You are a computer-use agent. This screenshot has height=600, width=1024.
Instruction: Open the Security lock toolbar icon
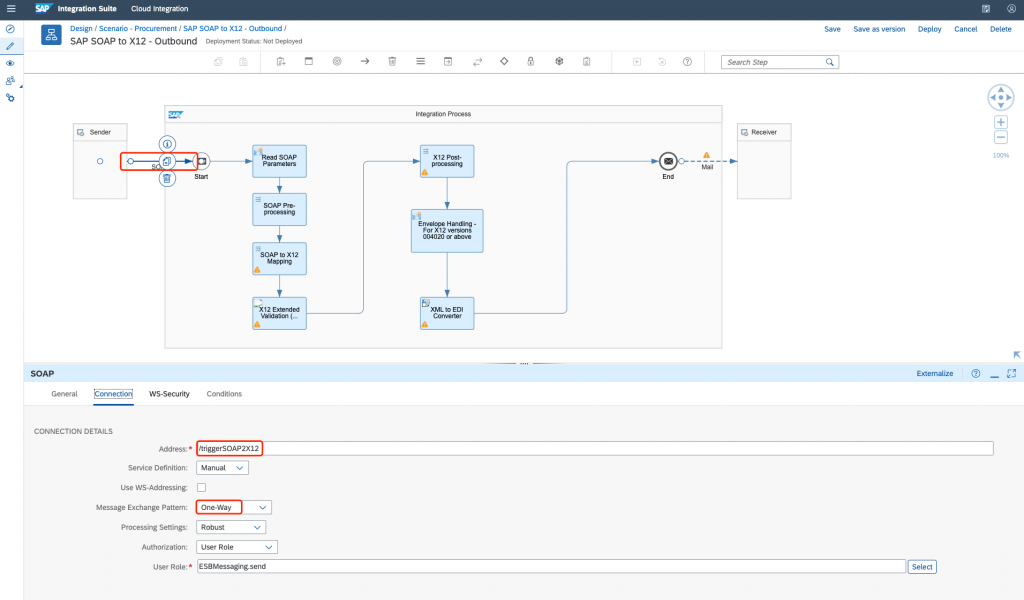[531, 61]
